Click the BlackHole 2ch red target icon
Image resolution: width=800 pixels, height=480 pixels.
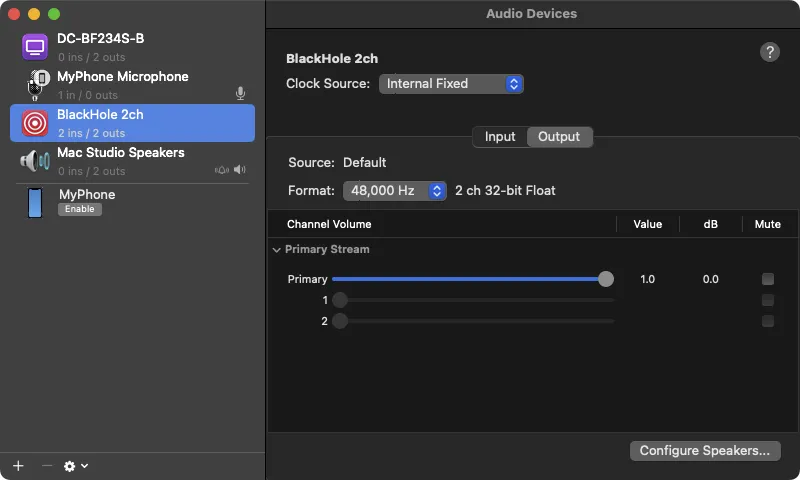point(35,123)
